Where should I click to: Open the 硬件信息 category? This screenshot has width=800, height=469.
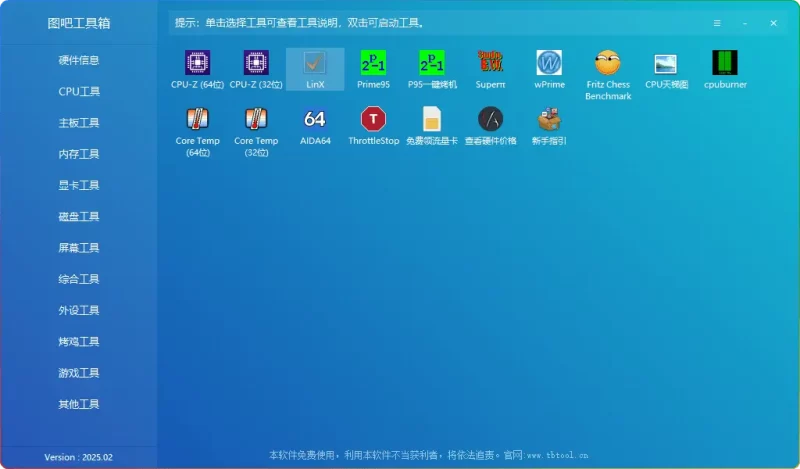click(79, 60)
